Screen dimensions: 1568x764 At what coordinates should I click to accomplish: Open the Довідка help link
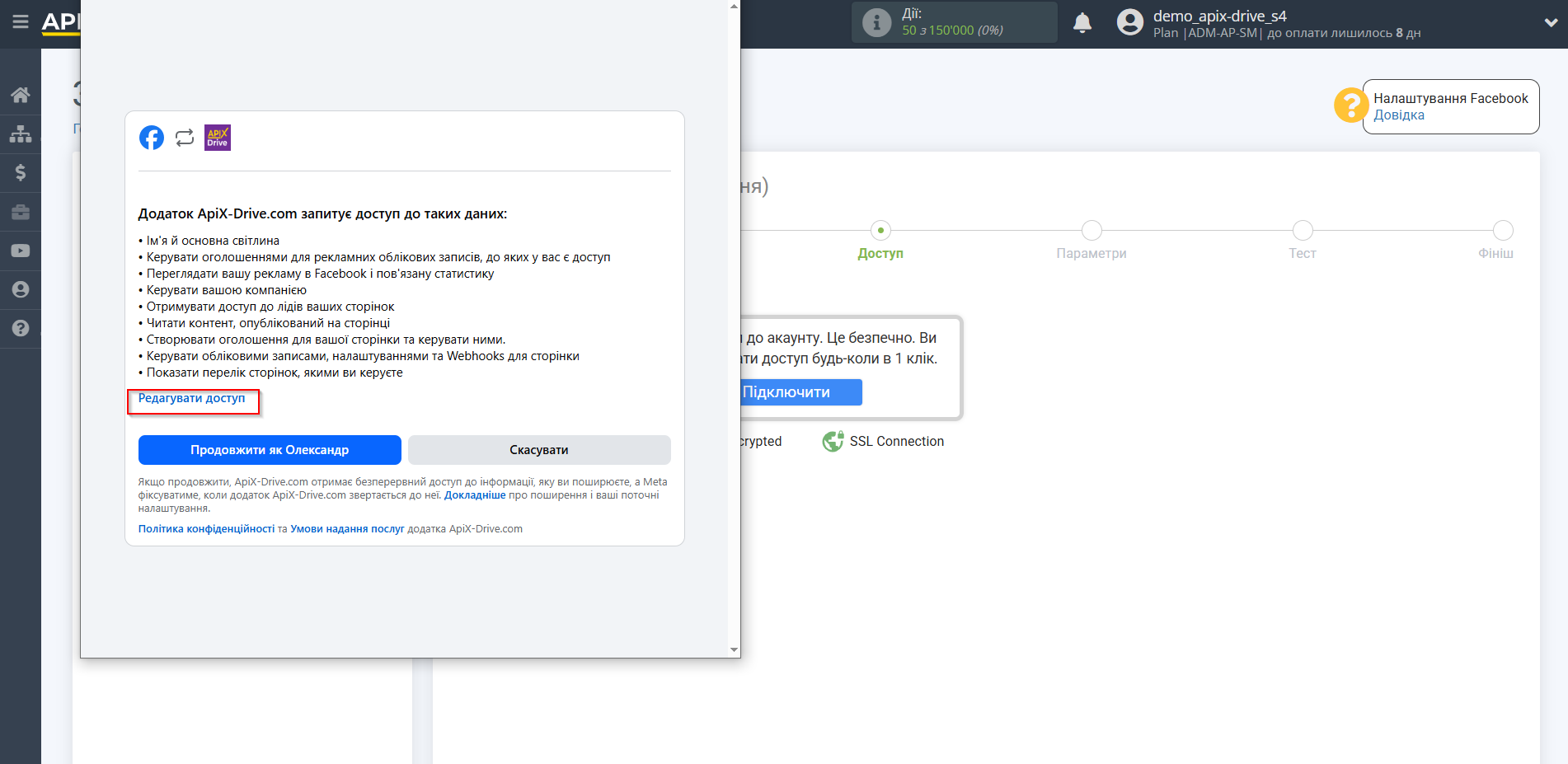click(1399, 115)
